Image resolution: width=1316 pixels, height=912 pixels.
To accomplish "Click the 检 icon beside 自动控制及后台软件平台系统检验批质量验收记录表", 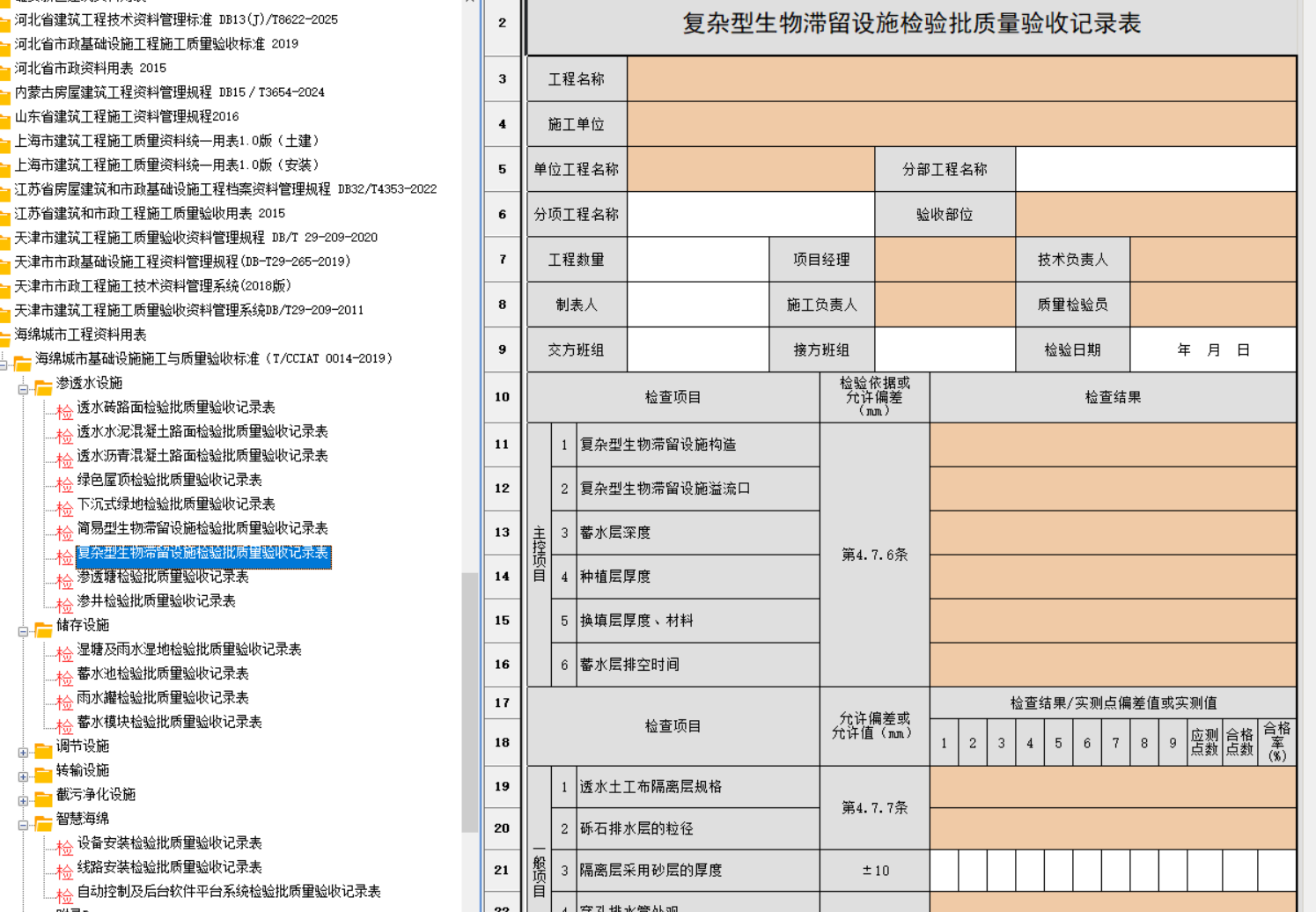I will (x=64, y=895).
